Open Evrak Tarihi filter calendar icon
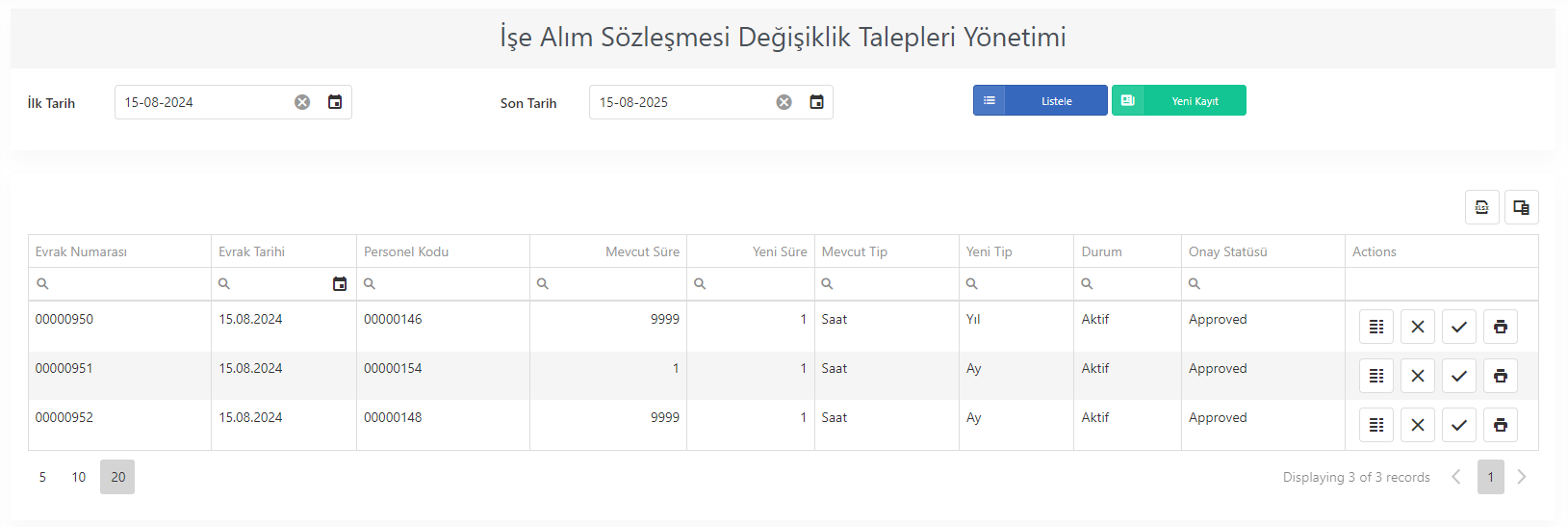This screenshot has height=527, width=1568. (x=340, y=284)
